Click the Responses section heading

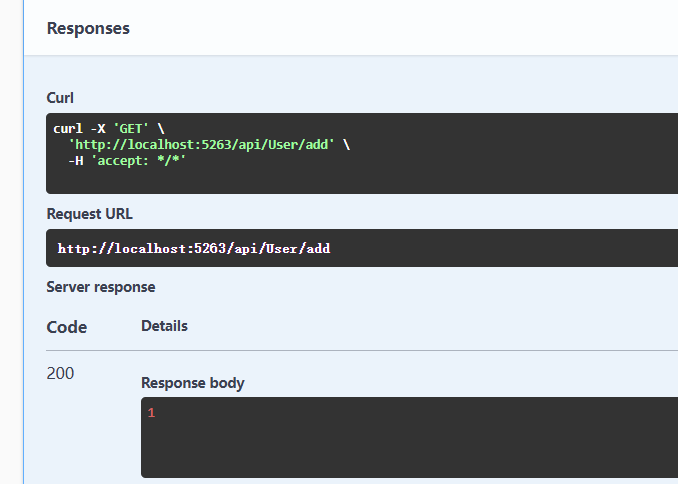pos(88,29)
